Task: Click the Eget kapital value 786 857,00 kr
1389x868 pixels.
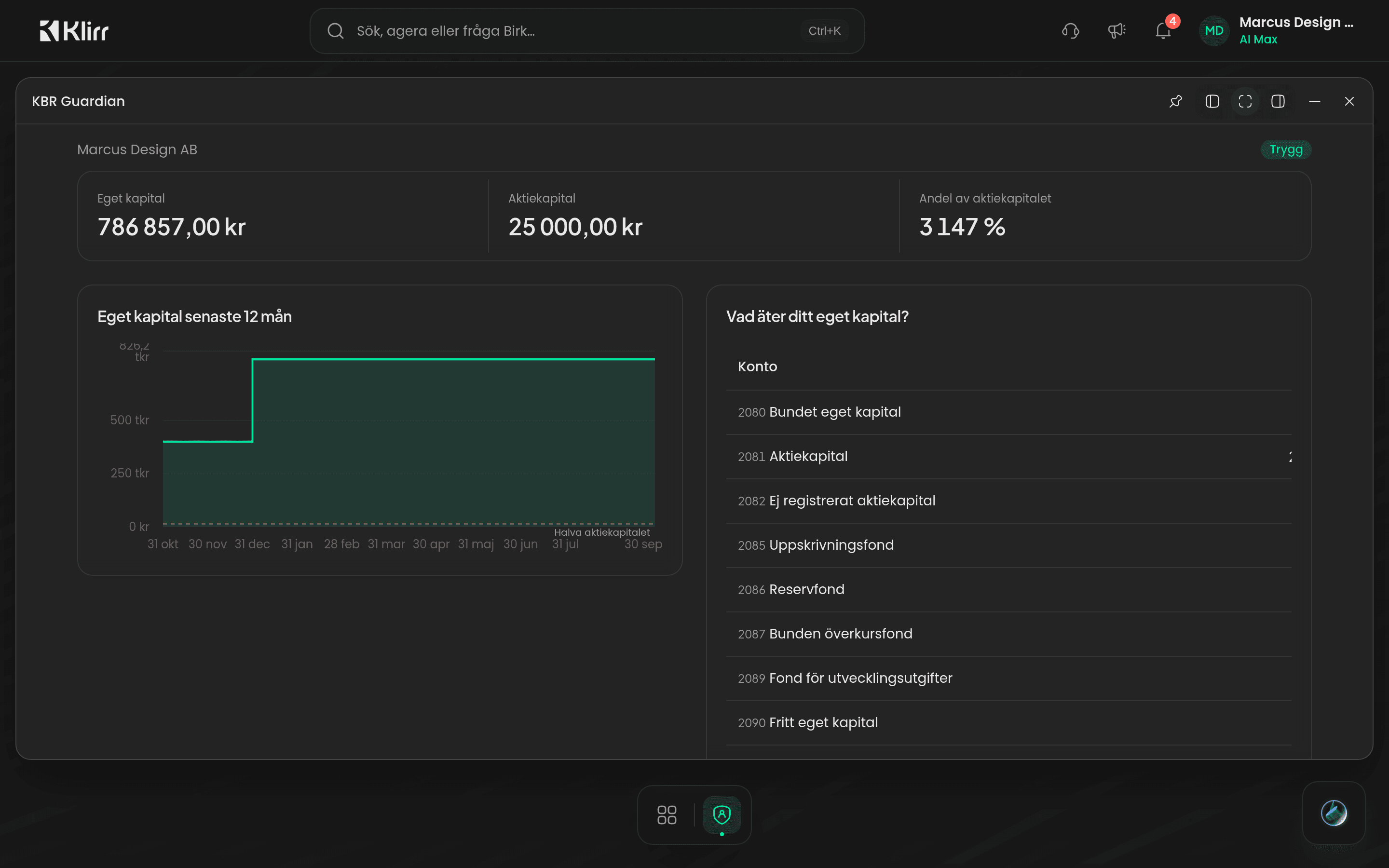Action: point(171,227)
